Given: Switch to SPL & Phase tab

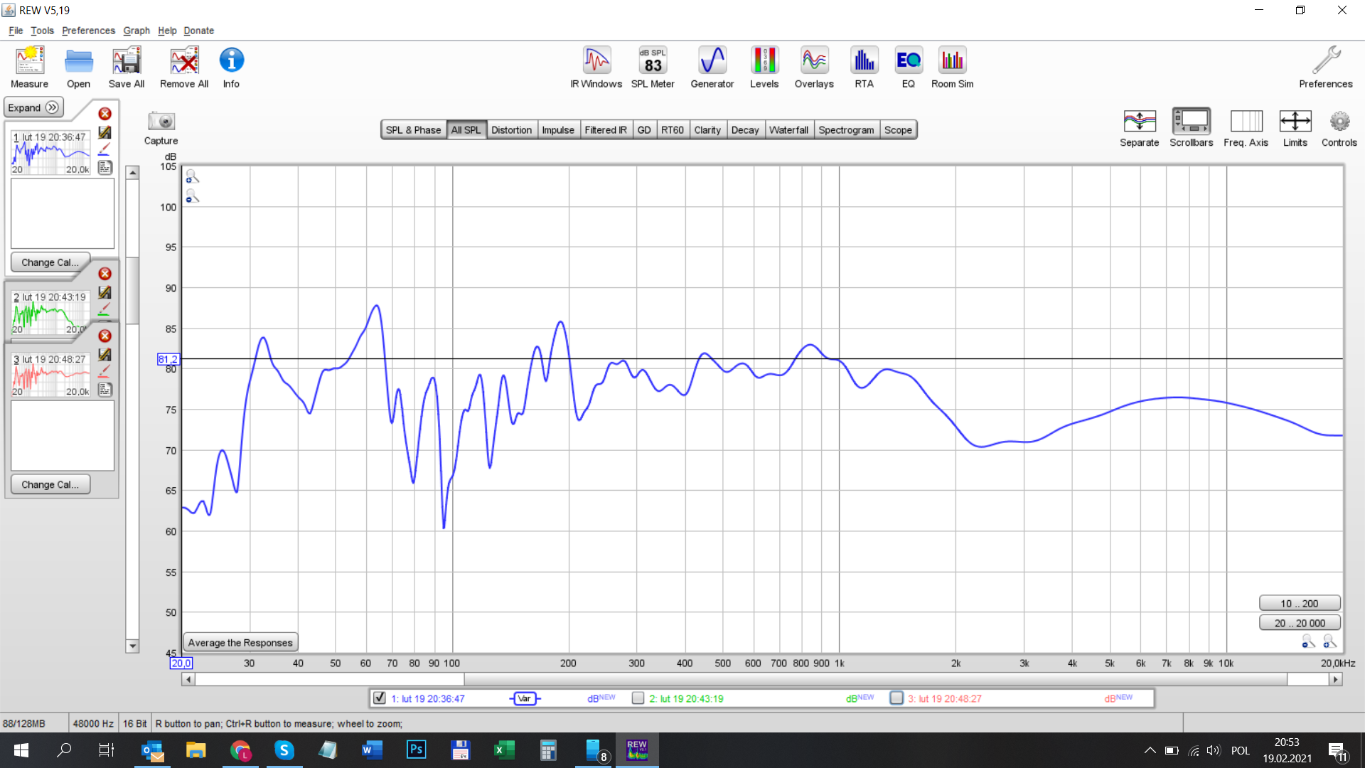Looking at the screenshot, I should (x=413, y=130).
